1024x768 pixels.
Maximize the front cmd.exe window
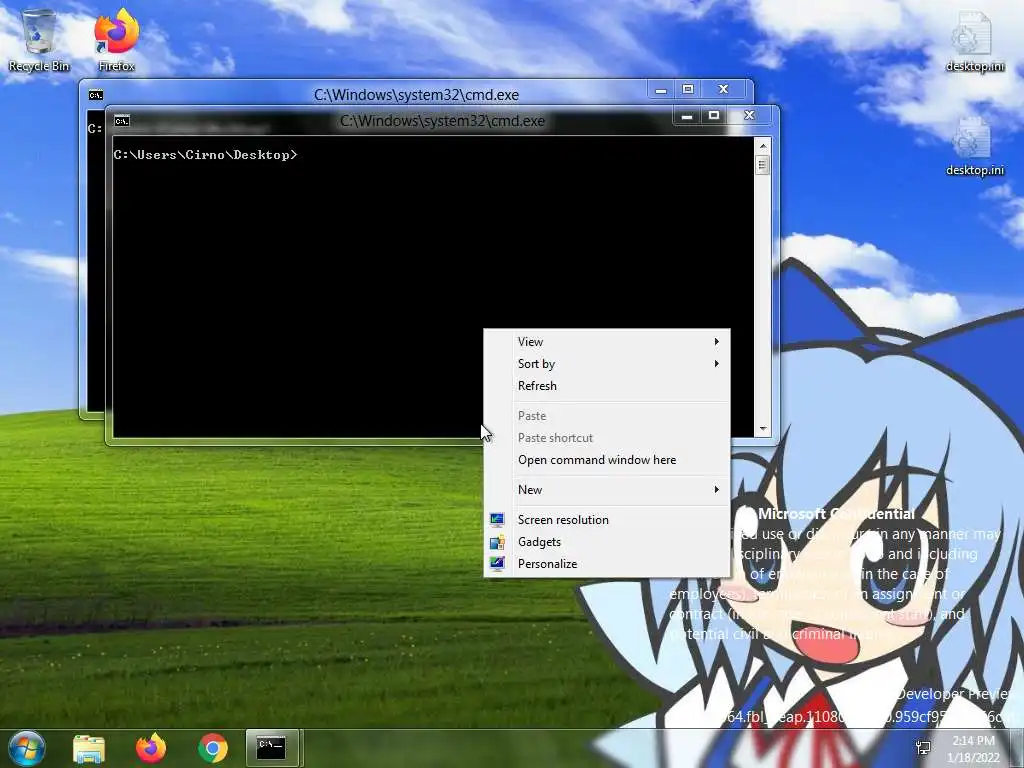[714, 116]
